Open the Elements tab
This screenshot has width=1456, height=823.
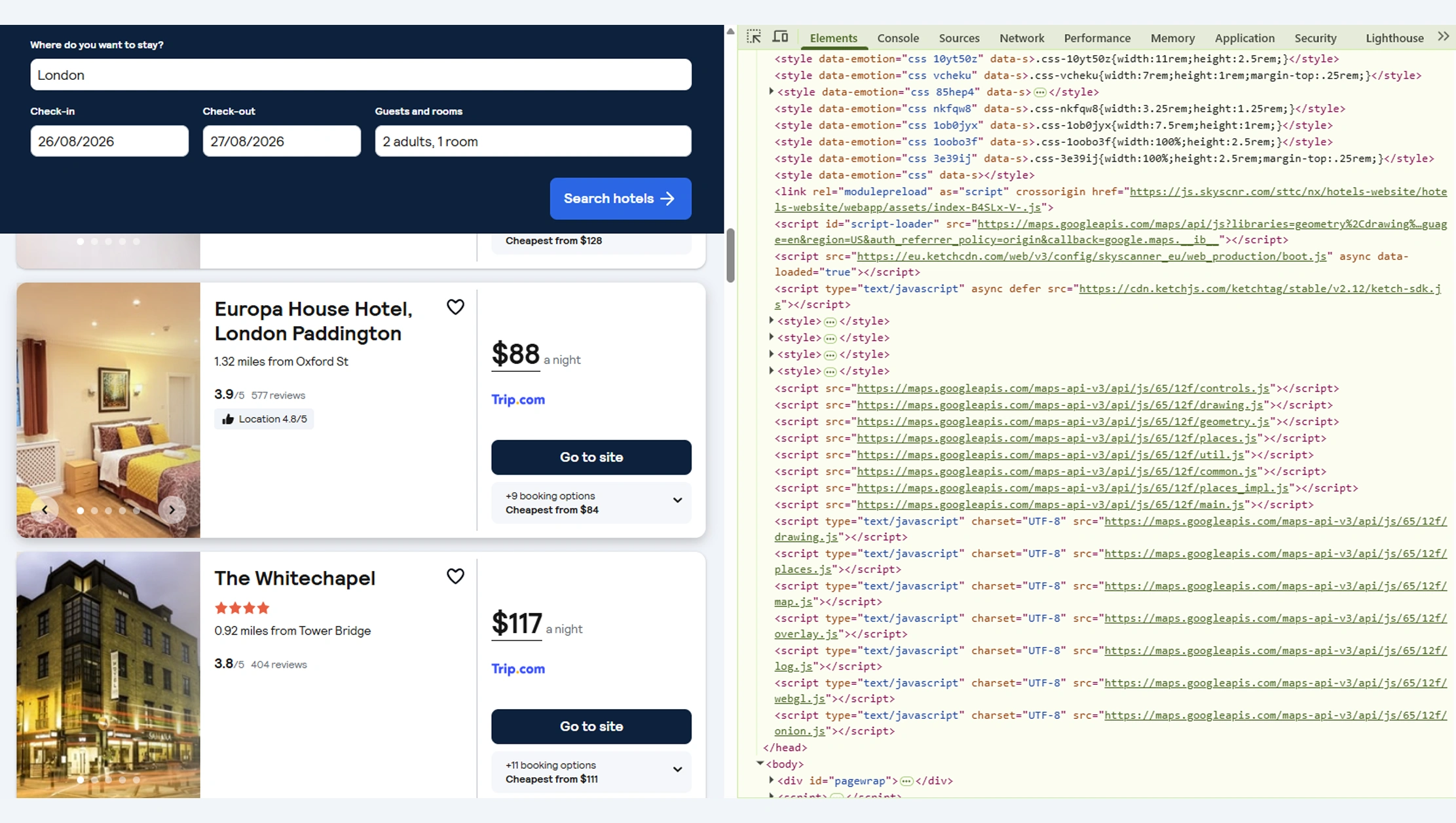point(833,38)
